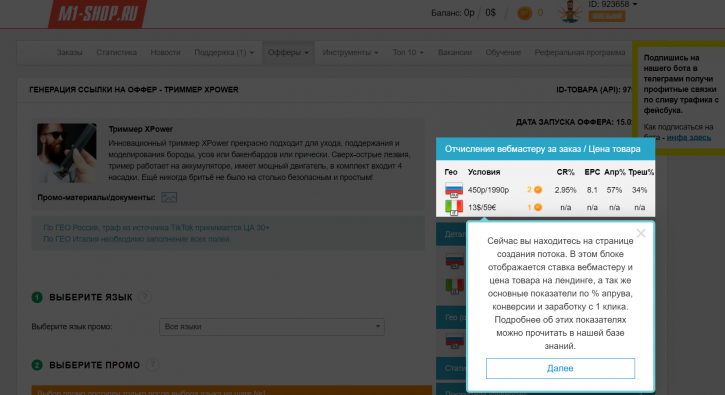Click the 450р/1990р conditions cell
Image resolution: width=725 pixels, height=395 pixels.
coord(488,190)
